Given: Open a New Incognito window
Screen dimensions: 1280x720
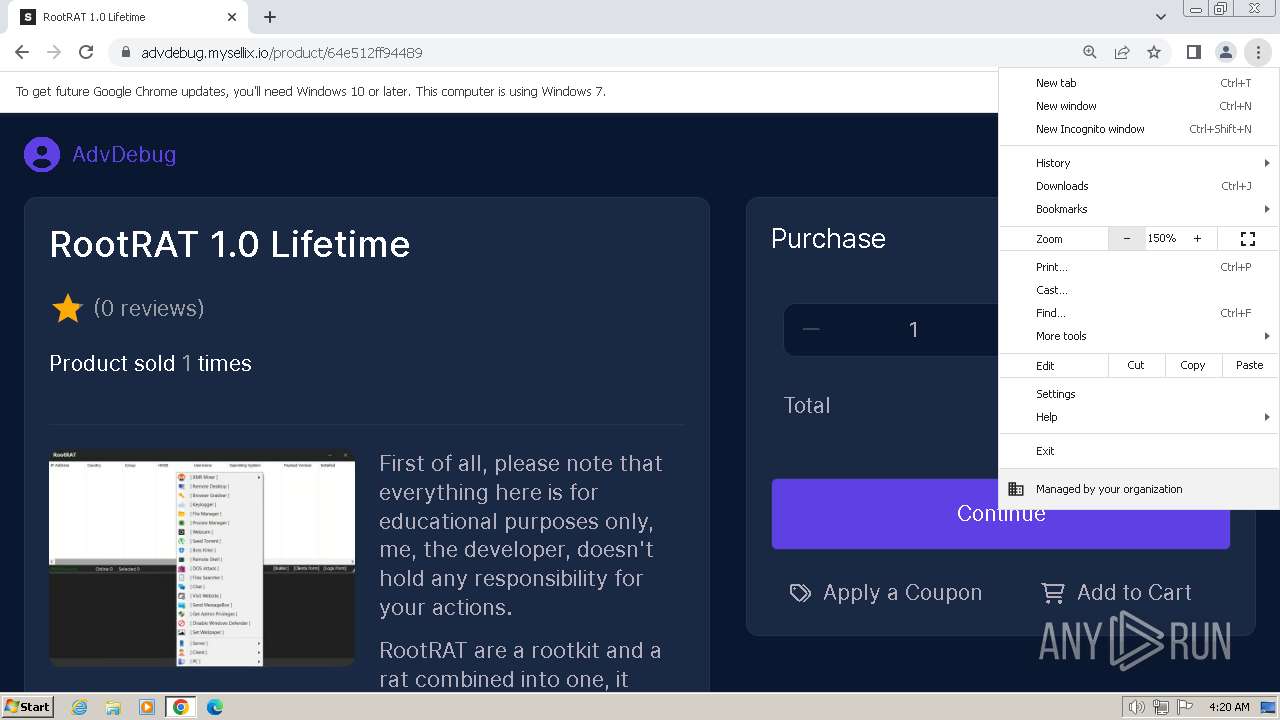Looking at the screenshot, I should pyautogui.click(x=1138, y=129).
